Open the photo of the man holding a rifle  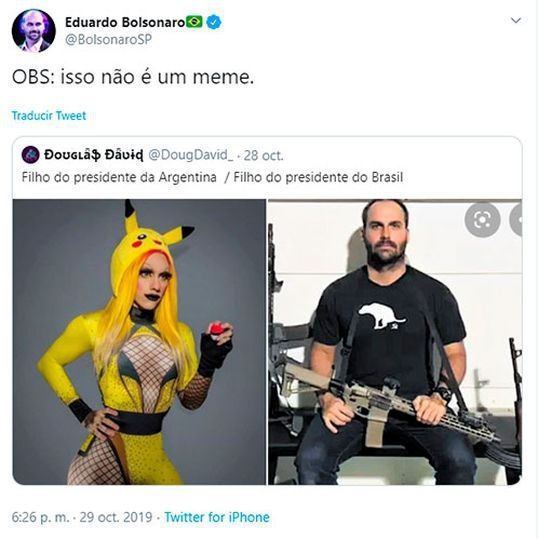(x=395, y=342)
